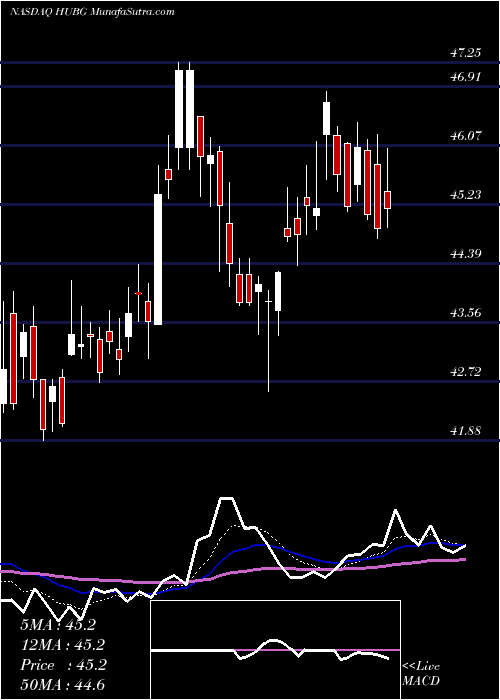This screenshot has height=700, width=500.
Task: Select the 47.25 price level label
Action: pos(466,53)
